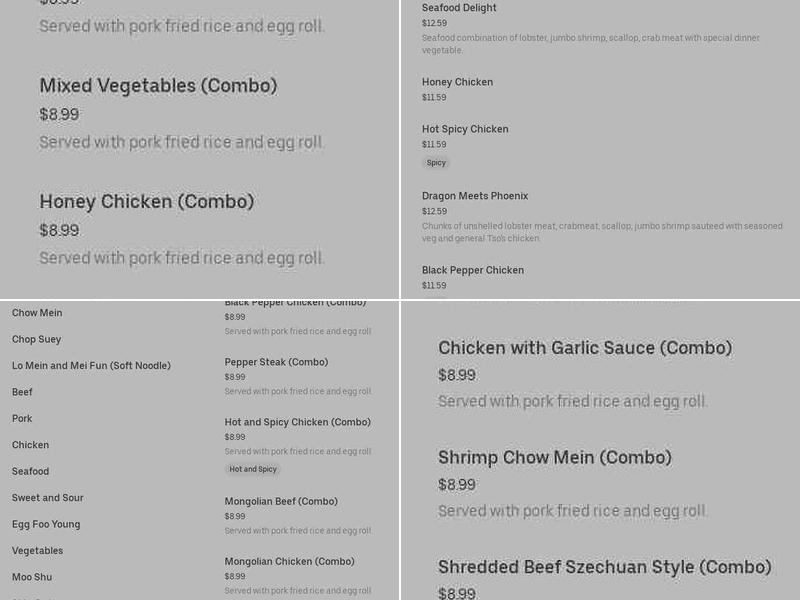Open the Pork category in sidebar
Screen dimensions: 800x600
(22, 419)
